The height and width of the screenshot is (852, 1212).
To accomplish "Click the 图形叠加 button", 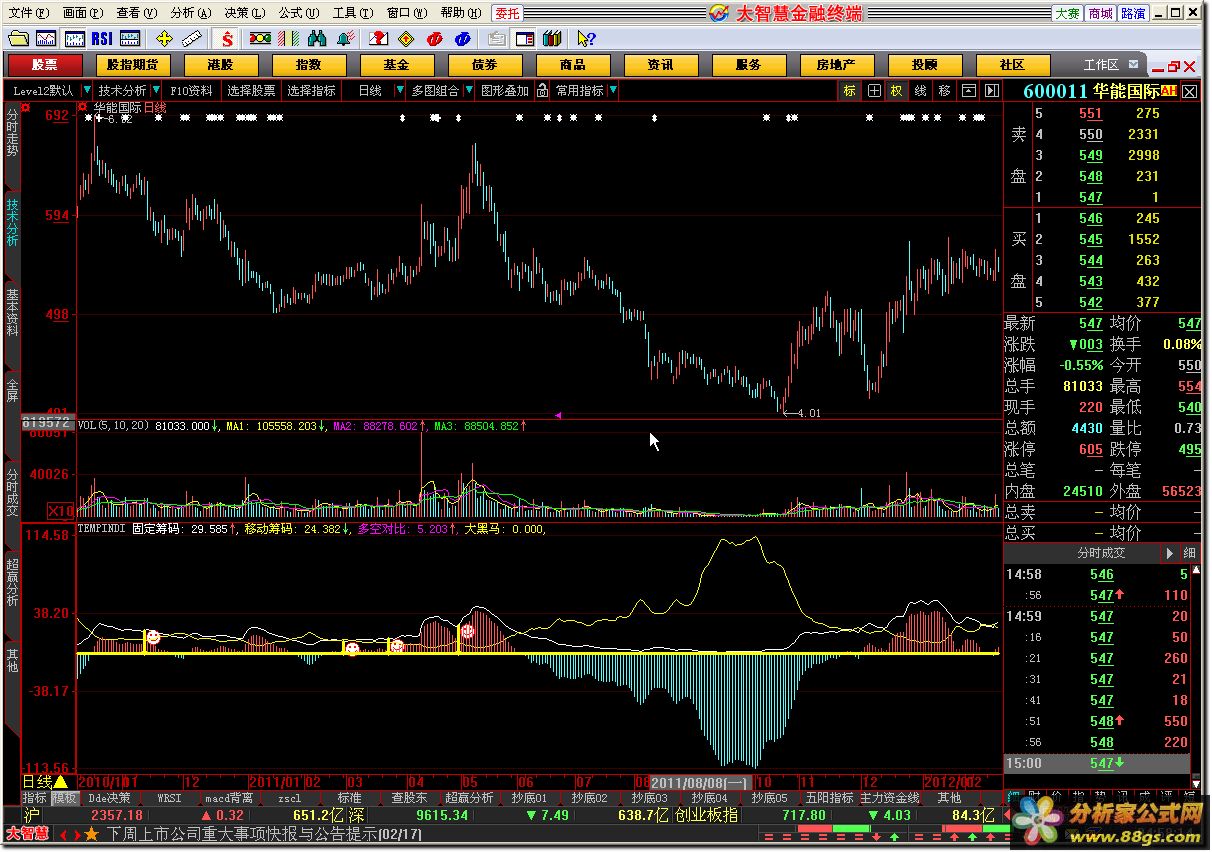I will point(505,90).
